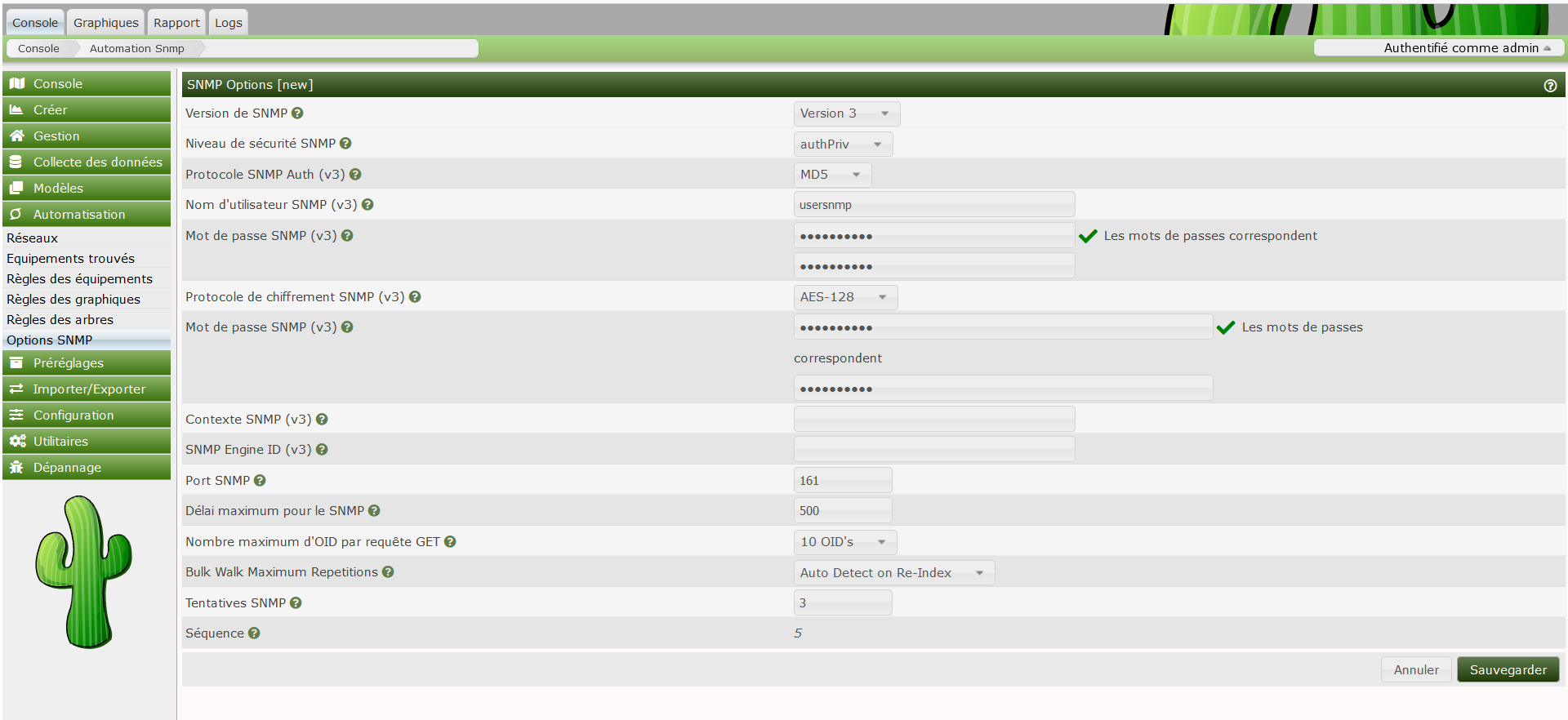Go to Equipements trouvés link
The width and height of the screenshot is (1568, 720).
(70, 259)
